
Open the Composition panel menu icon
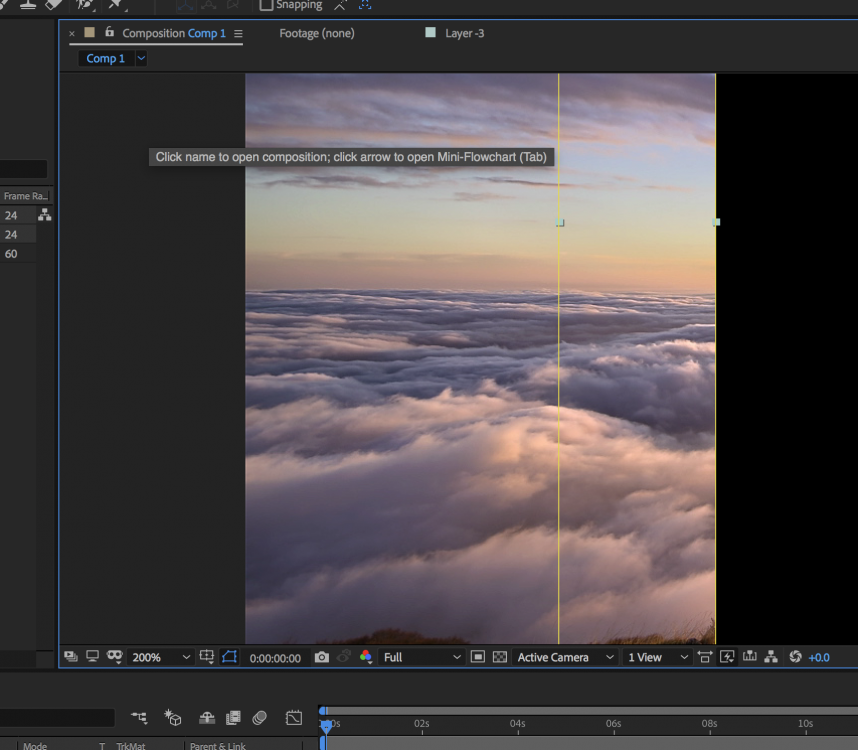238,34
